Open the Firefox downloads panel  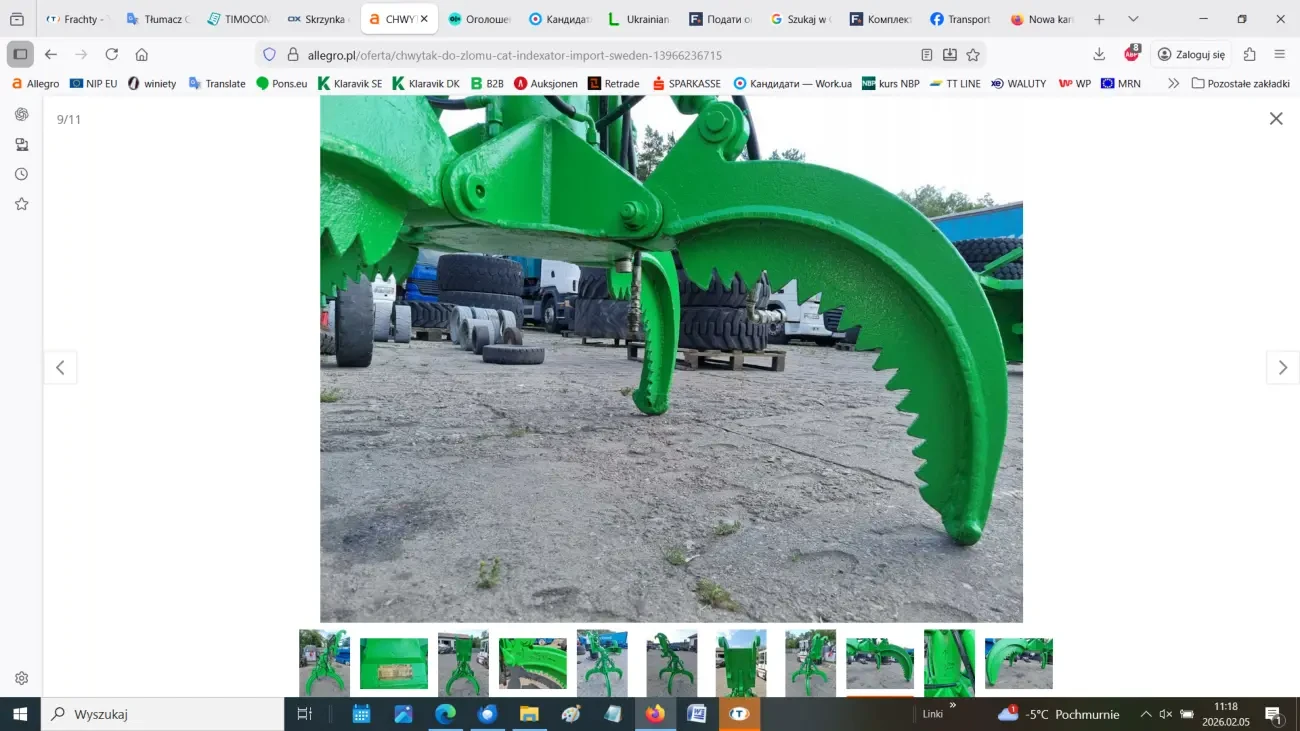click(x=1099, y=55)
